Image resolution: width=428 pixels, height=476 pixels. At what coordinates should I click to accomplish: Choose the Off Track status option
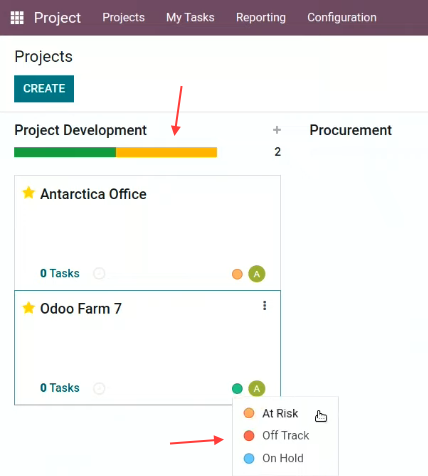pos(285,435)
